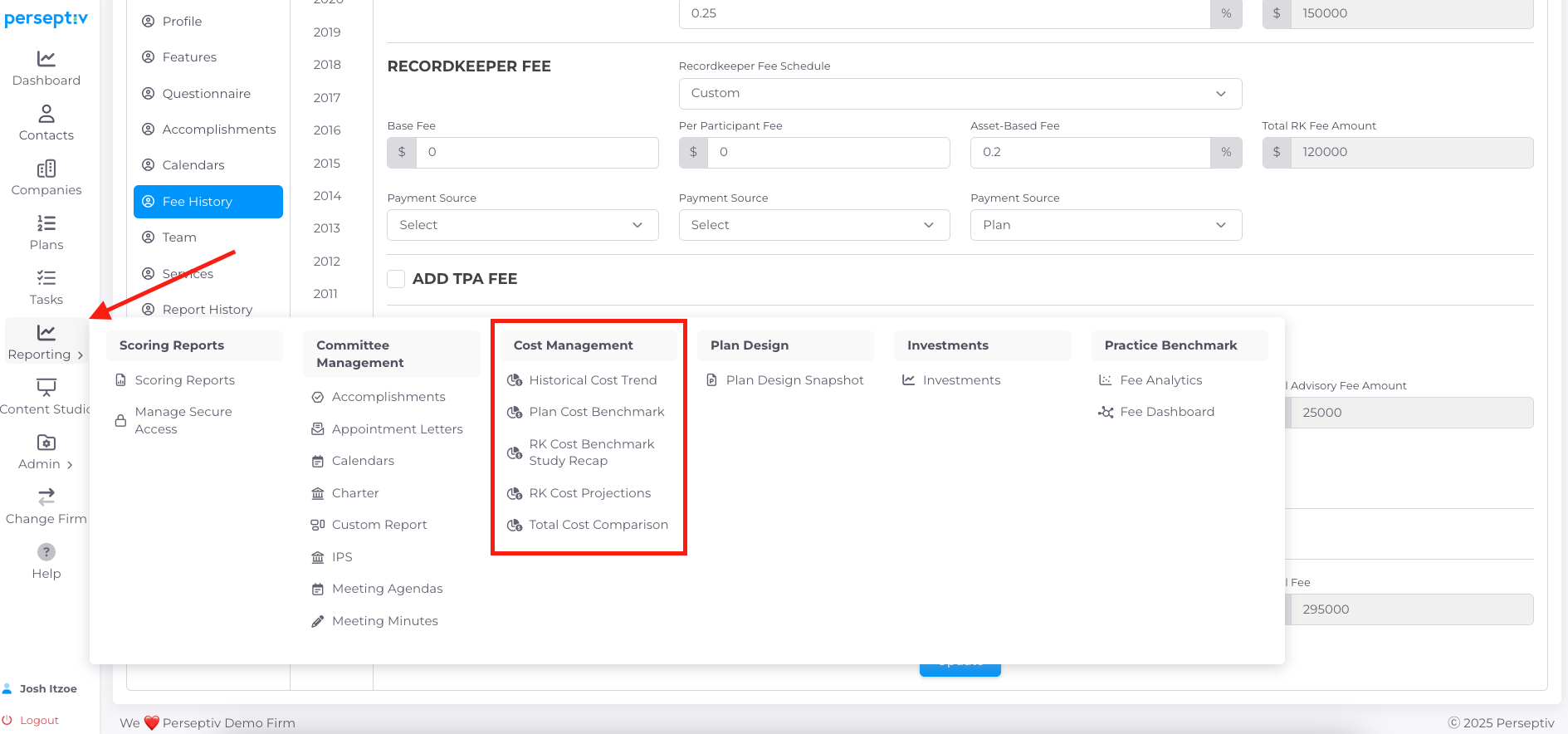1568x734 pixels.
Task: Select year 2015
Action: pos(327,164)
